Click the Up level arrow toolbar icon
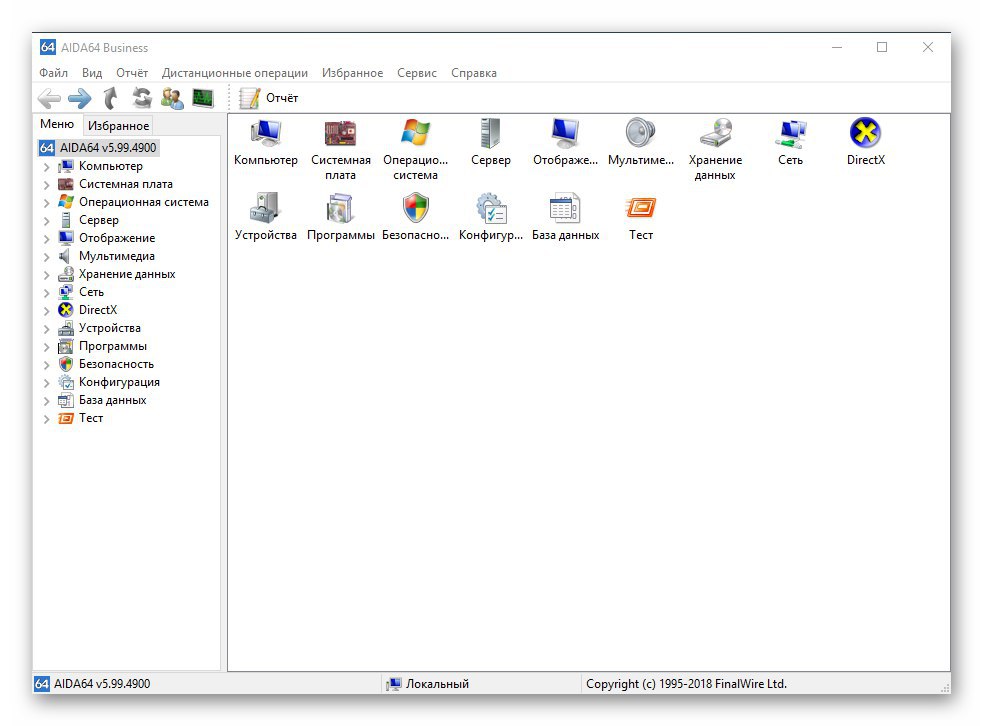This screenshot has height=726, width=983. point(111,98)
